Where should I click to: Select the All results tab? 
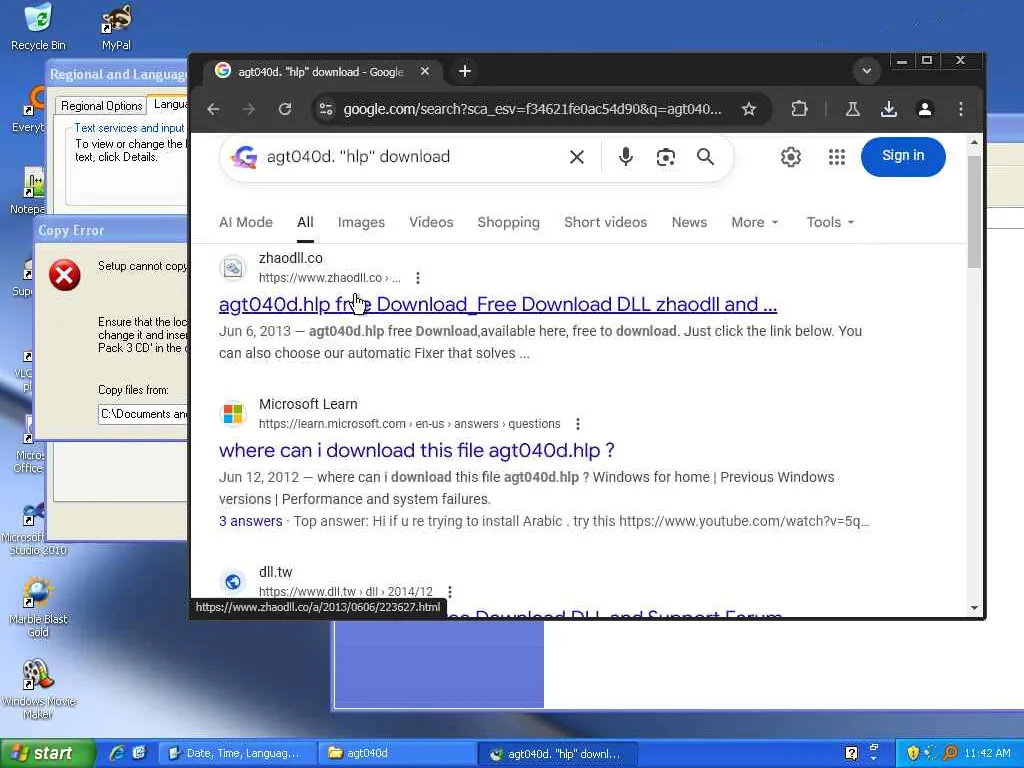coord(305,222)
